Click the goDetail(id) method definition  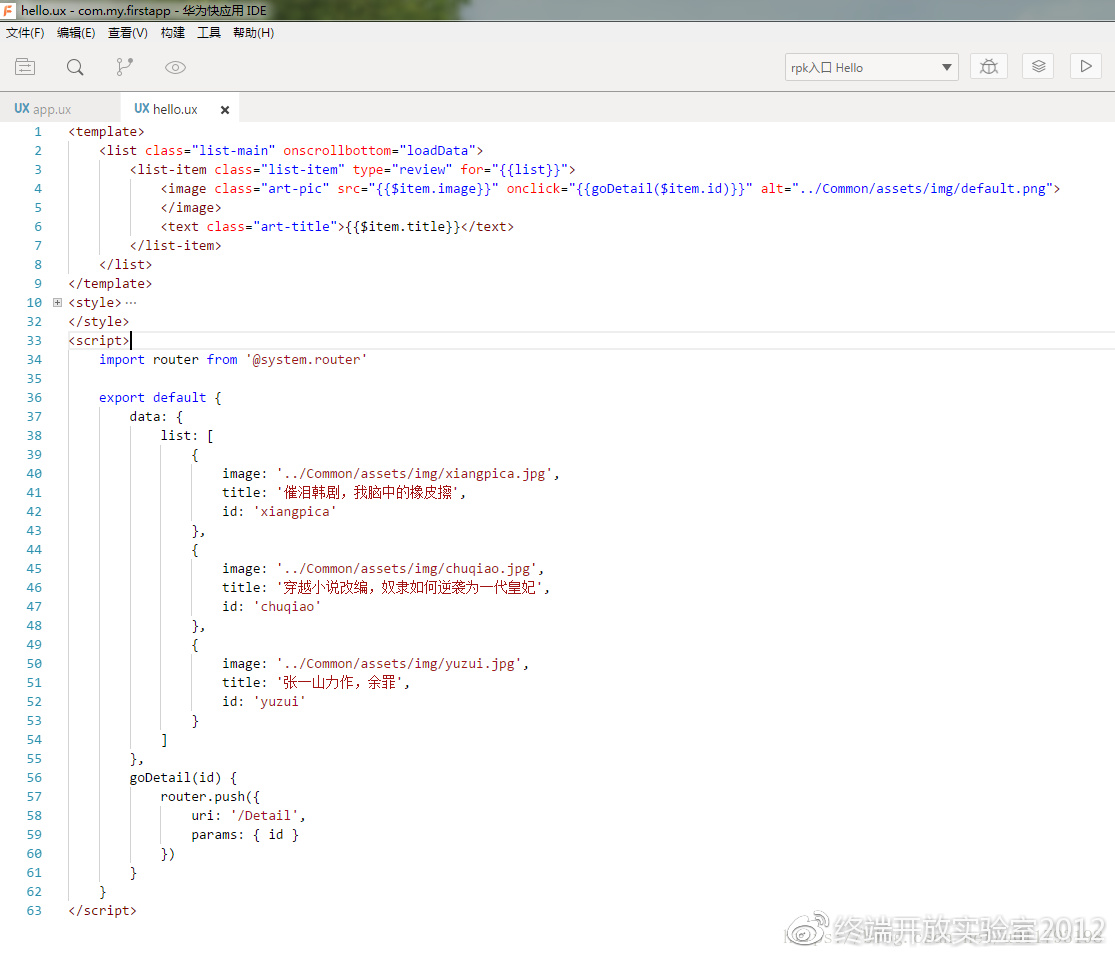(183, 777)
